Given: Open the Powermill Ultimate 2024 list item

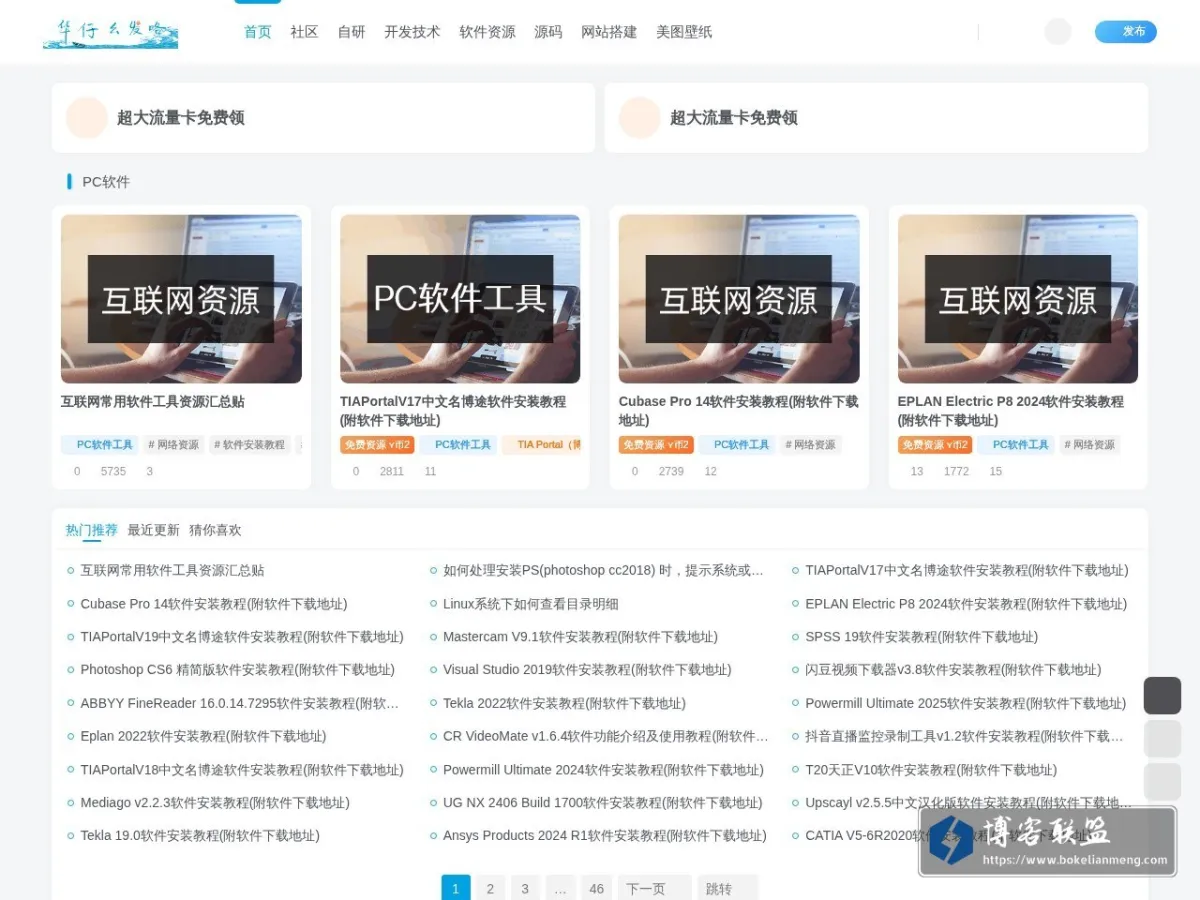Looking at the screenshot, I should (x=603, y=770).
